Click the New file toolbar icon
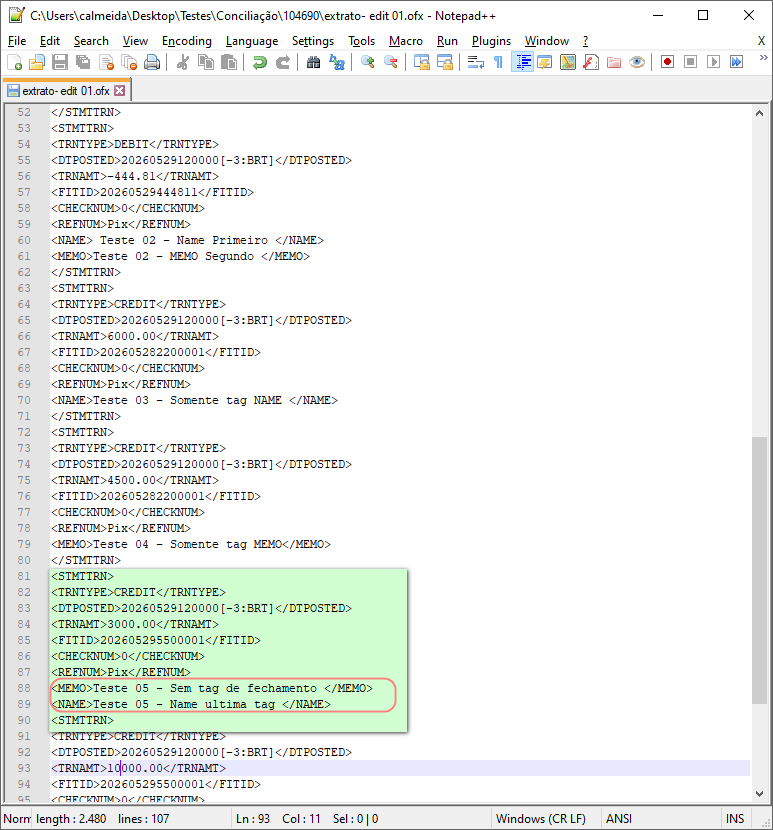 [15, 62]
